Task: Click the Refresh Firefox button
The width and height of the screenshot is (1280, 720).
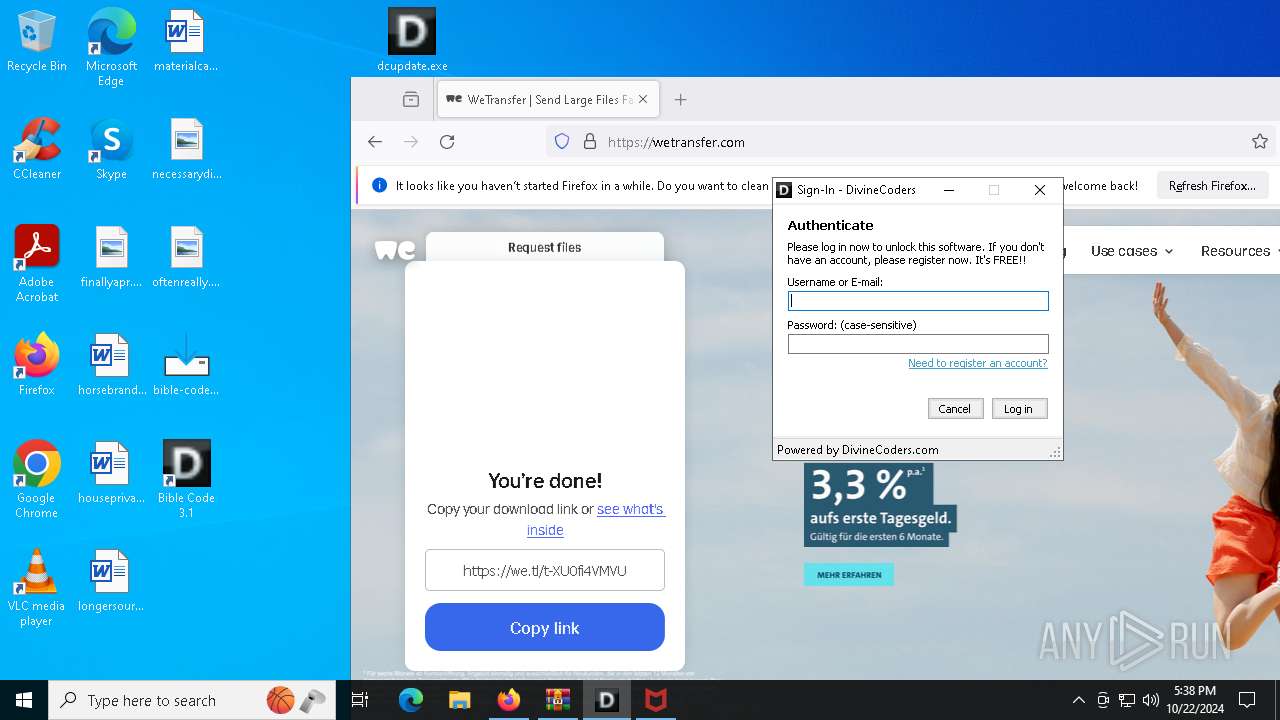Action: (1212, 186)
